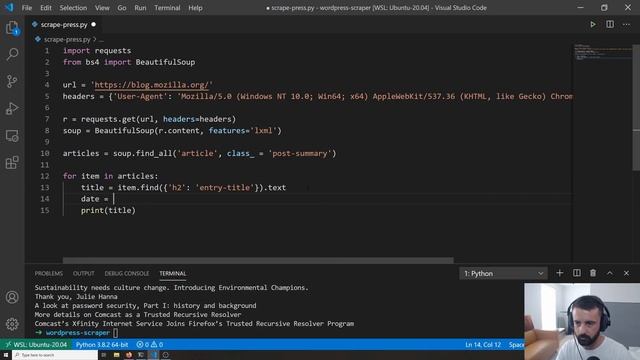Switch to the OUTPUT panel tab
Viewport: 640px width, 360px height.
tap(84, 273)
